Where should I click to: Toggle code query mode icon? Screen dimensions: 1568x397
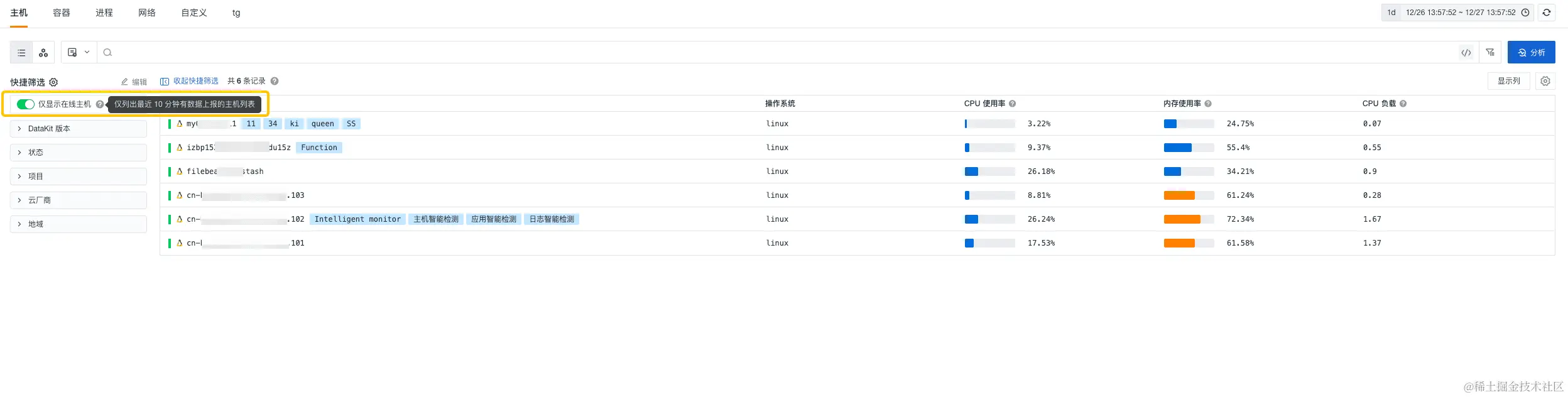1466,53
